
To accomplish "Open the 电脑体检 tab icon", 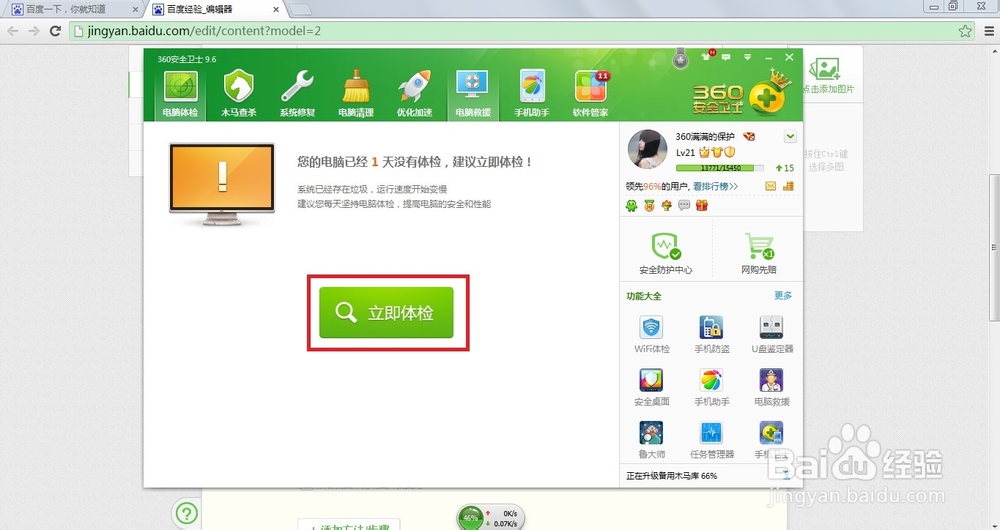I will (x=180, y=94).
